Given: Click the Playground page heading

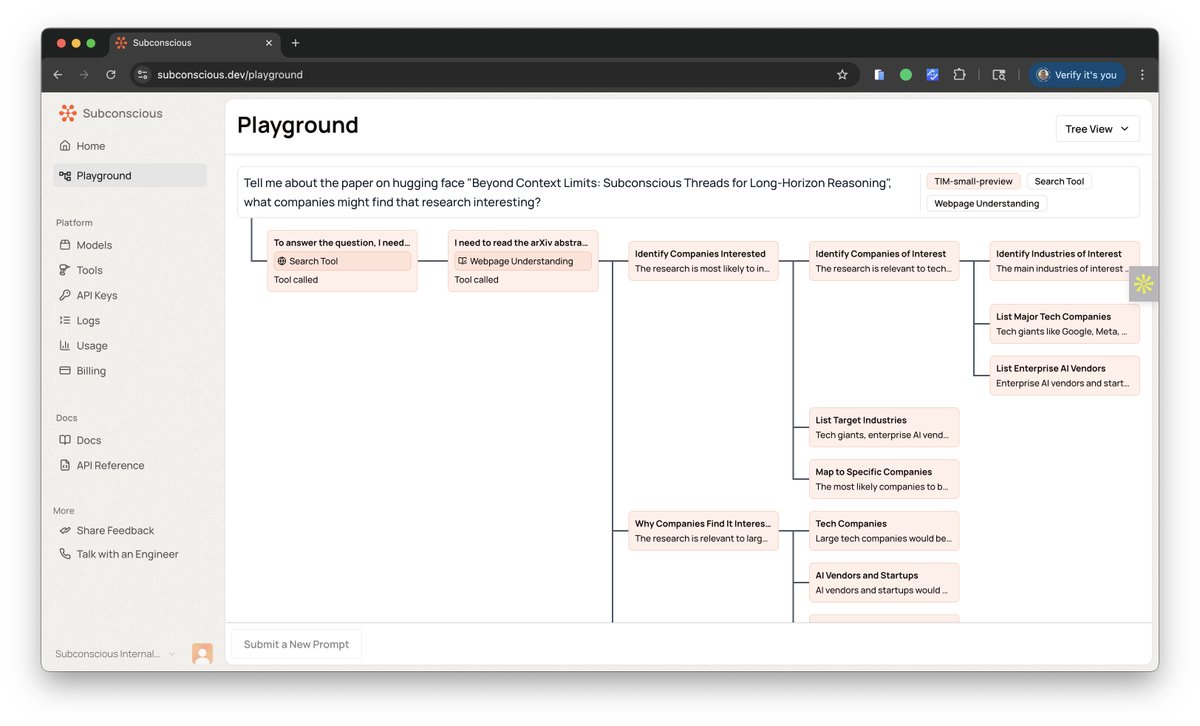Looking at the screenshot, I should tap(297, 125).
